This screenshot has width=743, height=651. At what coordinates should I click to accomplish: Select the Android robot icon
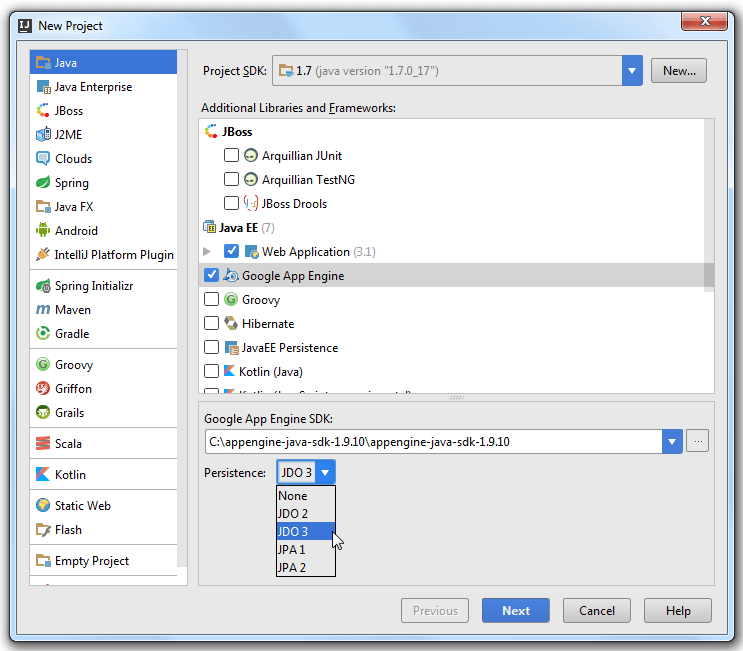(43, 230)
